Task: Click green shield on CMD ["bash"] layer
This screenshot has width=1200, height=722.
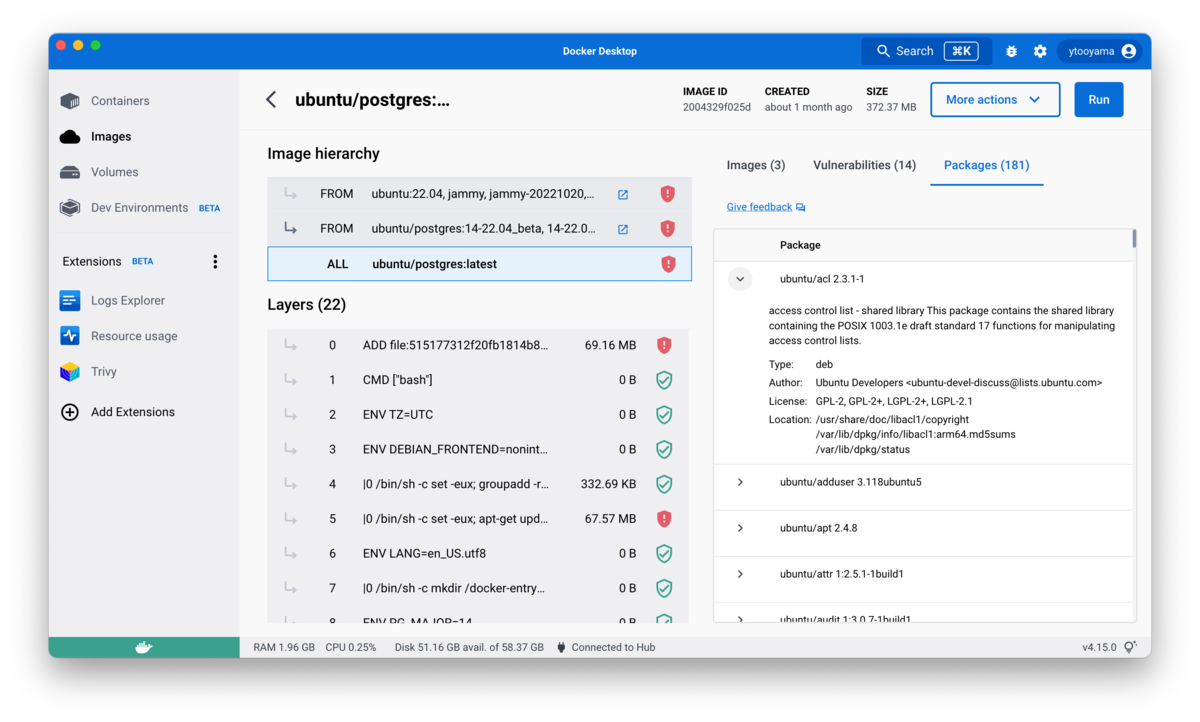Action: coord(664,380)
